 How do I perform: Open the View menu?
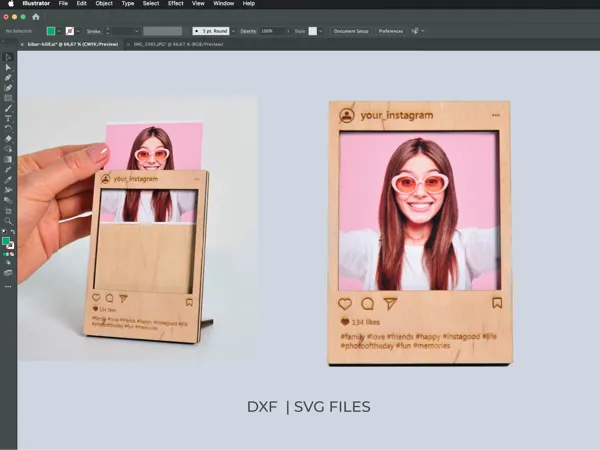pyautogui.click(x=198, y=3)
